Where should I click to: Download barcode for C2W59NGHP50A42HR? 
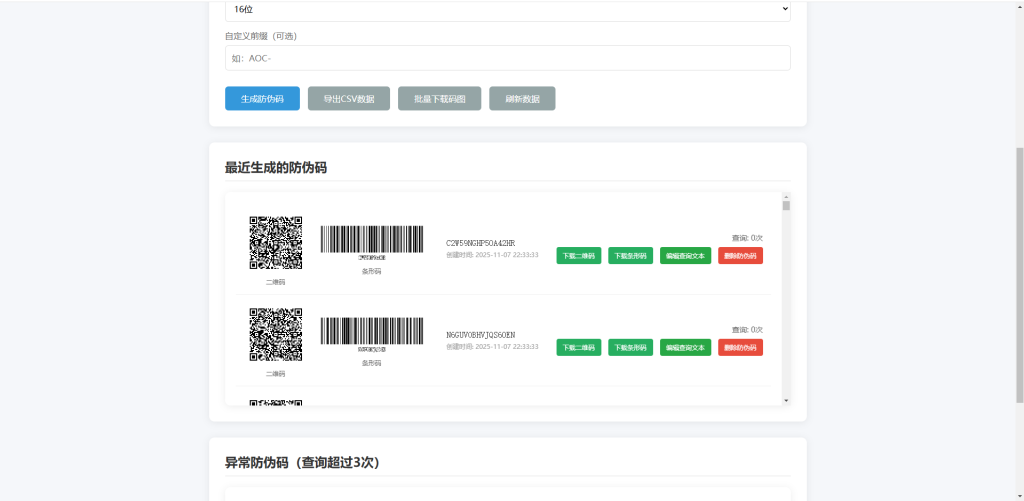(x=630, y=256)
